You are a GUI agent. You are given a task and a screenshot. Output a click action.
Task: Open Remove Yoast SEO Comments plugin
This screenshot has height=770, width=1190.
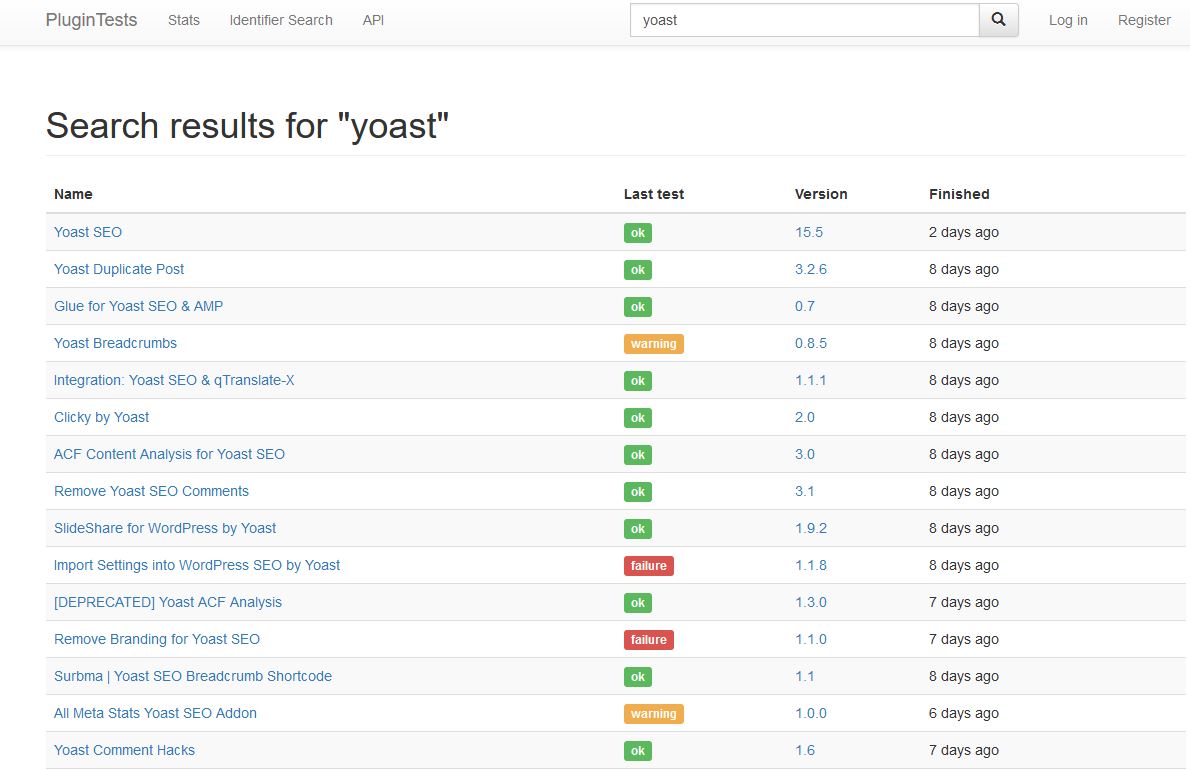click(x=151, y=492)
